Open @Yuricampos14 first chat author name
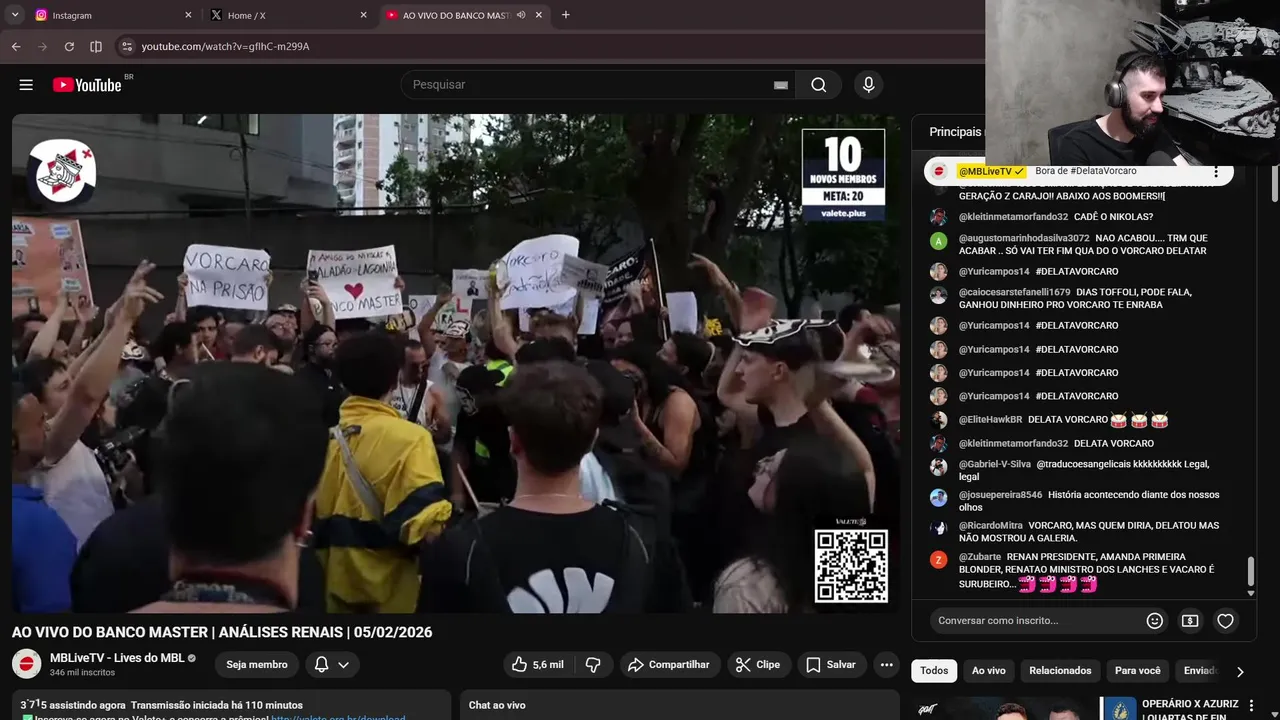The image size is (1280, 720). coord(994,272)
